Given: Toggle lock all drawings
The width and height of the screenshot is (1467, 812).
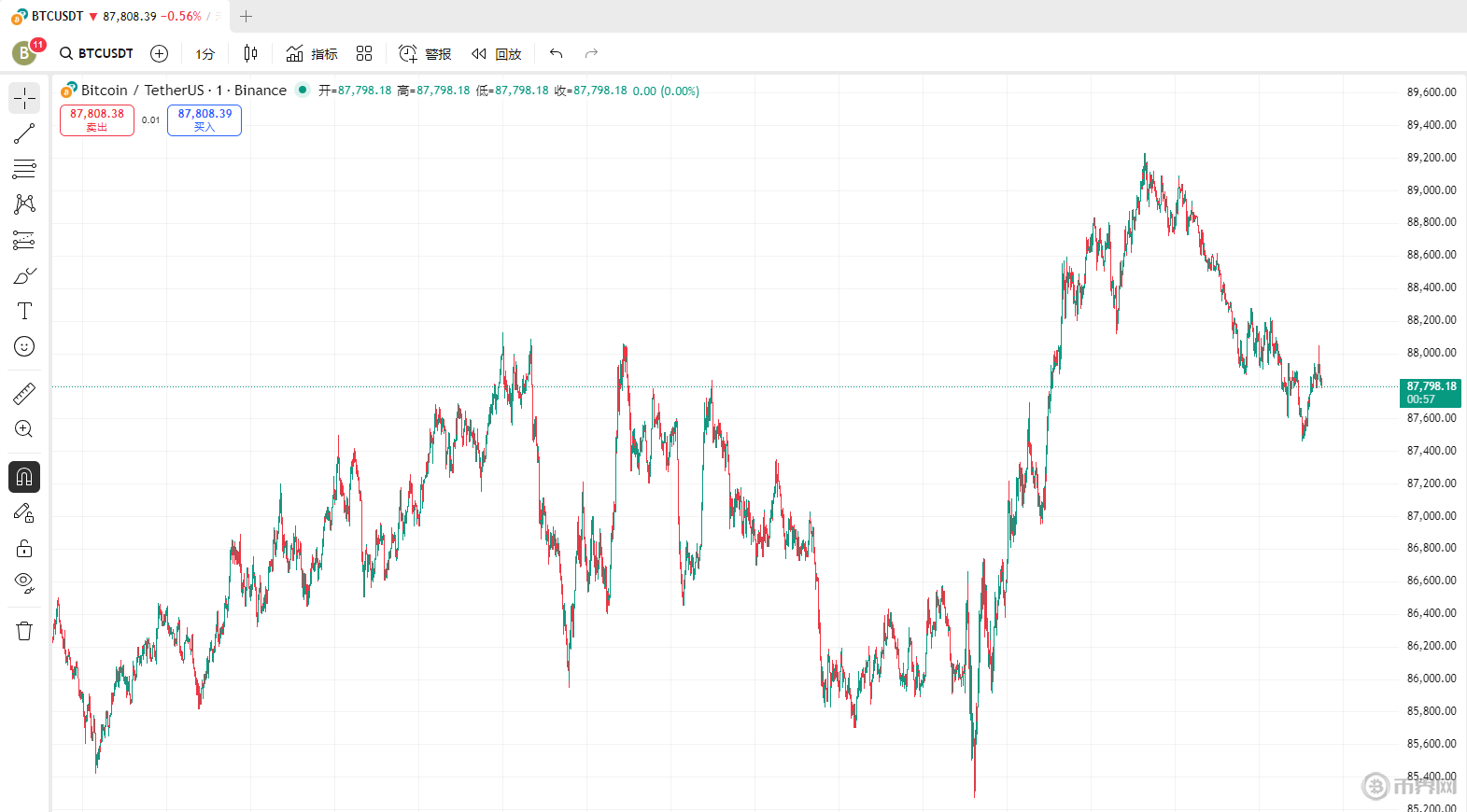Looking at the screenshot, I should point(24,548).
